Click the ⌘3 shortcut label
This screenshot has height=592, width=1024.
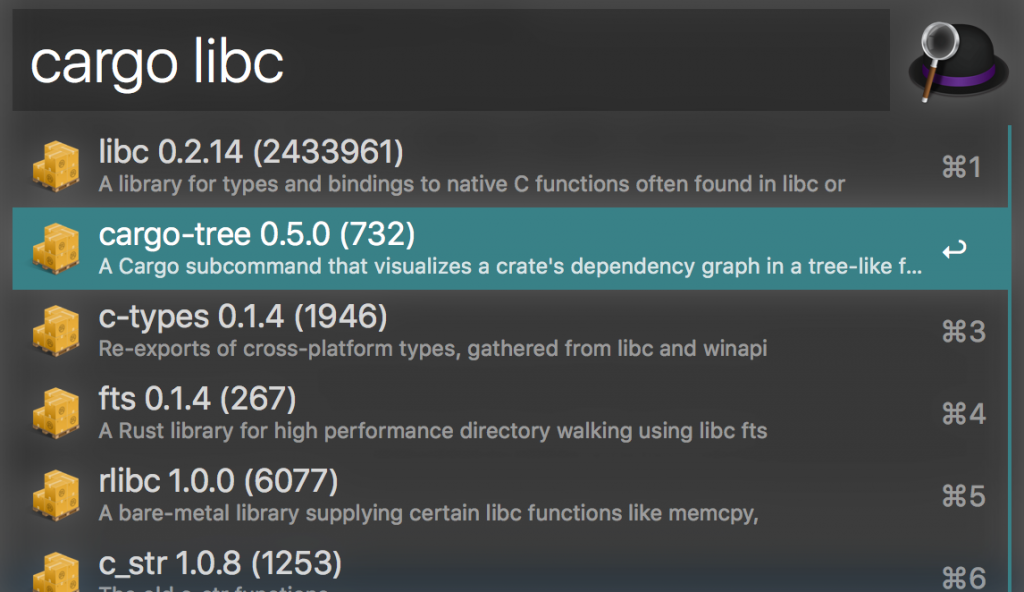click(962, 331)
